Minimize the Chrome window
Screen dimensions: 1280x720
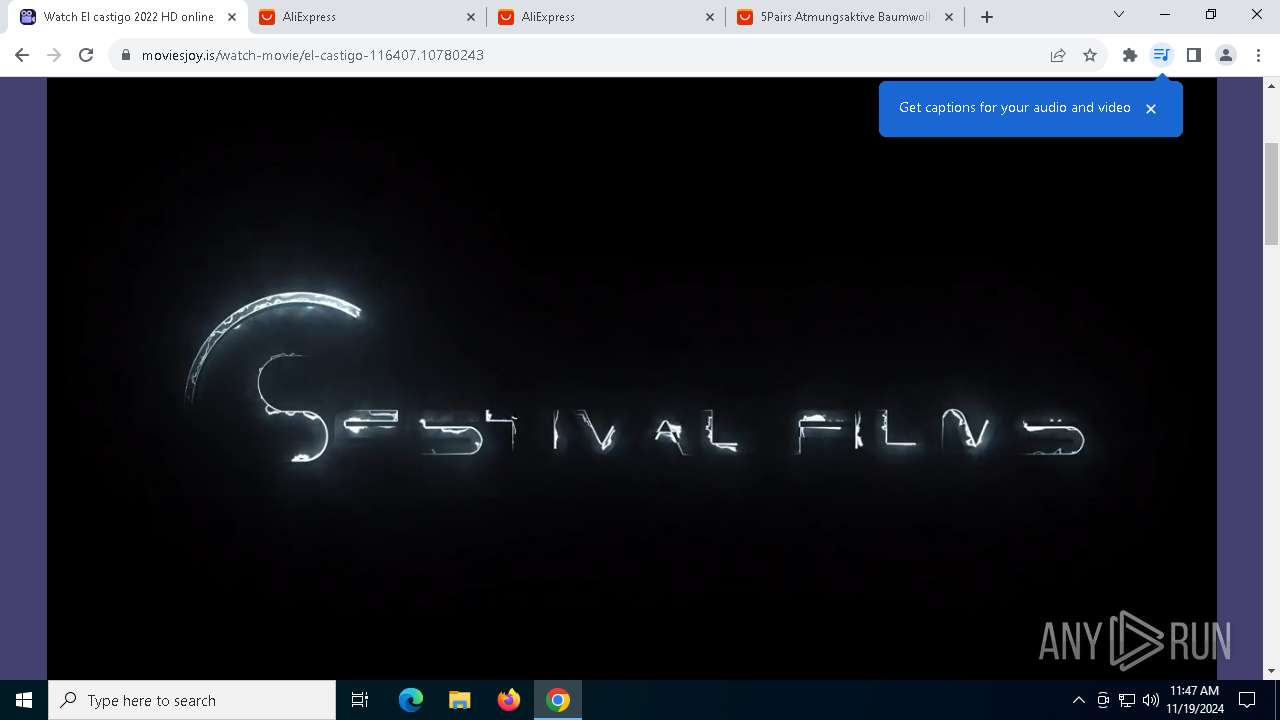click(x=1165, y=15)
